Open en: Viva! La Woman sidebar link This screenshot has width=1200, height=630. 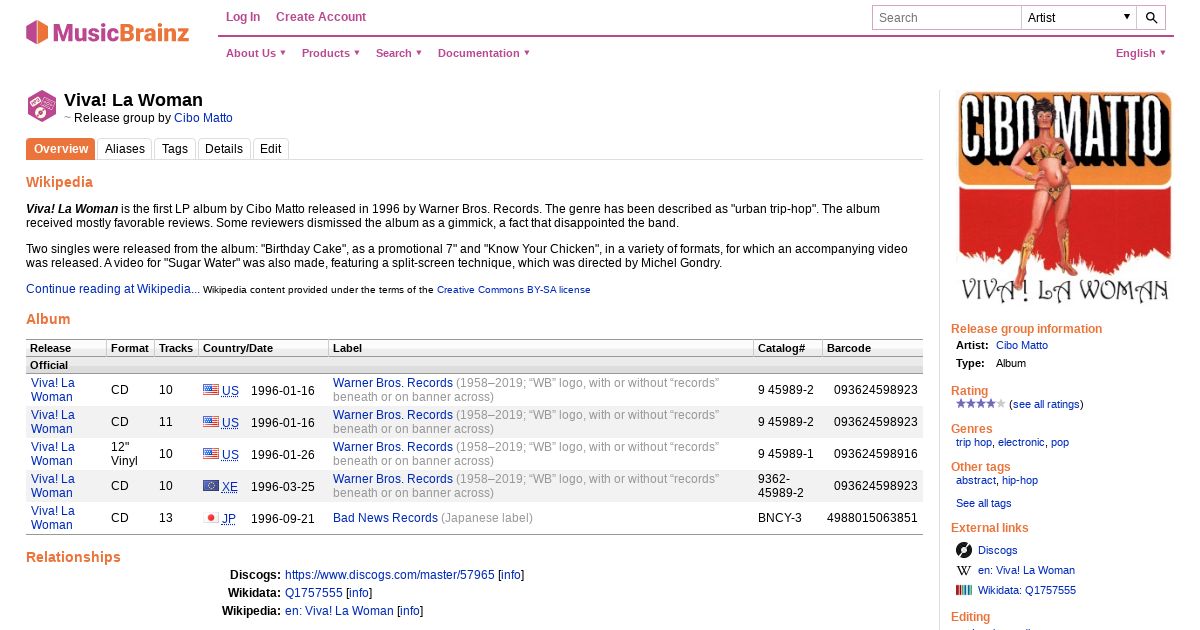tap(1026, 570)
